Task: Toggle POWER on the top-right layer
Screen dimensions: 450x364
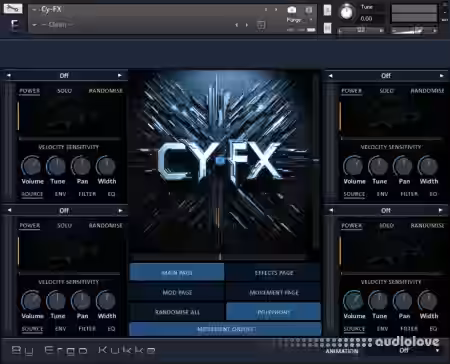Action: coord(352,91)
